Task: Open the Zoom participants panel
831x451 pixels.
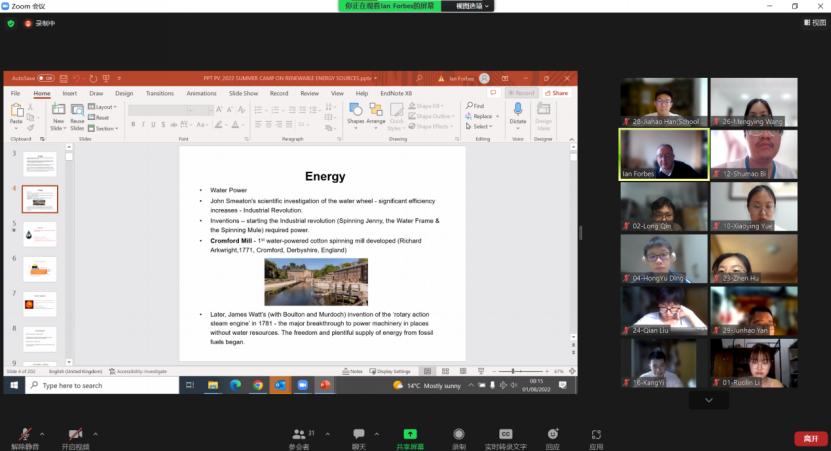Action: click(298, 434)
